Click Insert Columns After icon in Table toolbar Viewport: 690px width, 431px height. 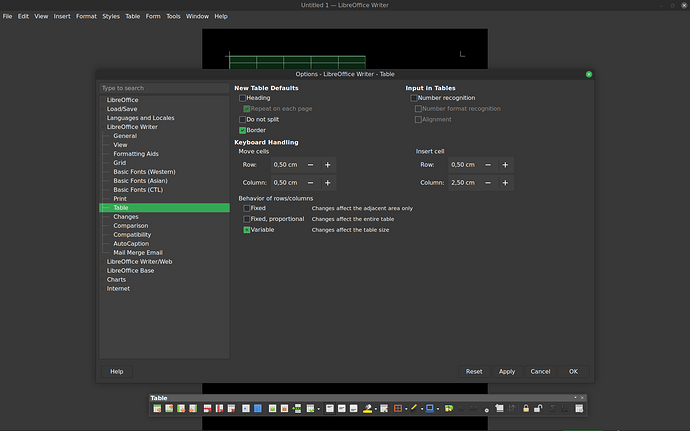pyautogui.click(x=193, y=409)
